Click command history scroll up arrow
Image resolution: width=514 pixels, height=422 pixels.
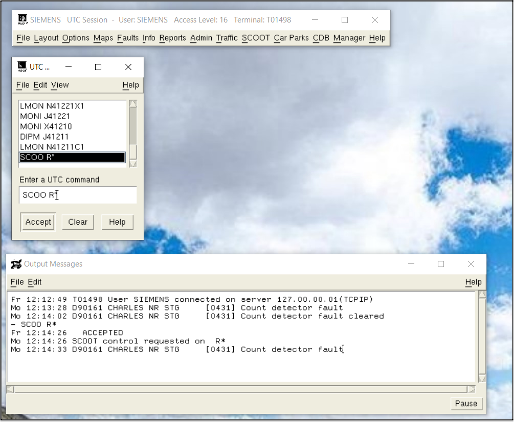click(133, 104)
